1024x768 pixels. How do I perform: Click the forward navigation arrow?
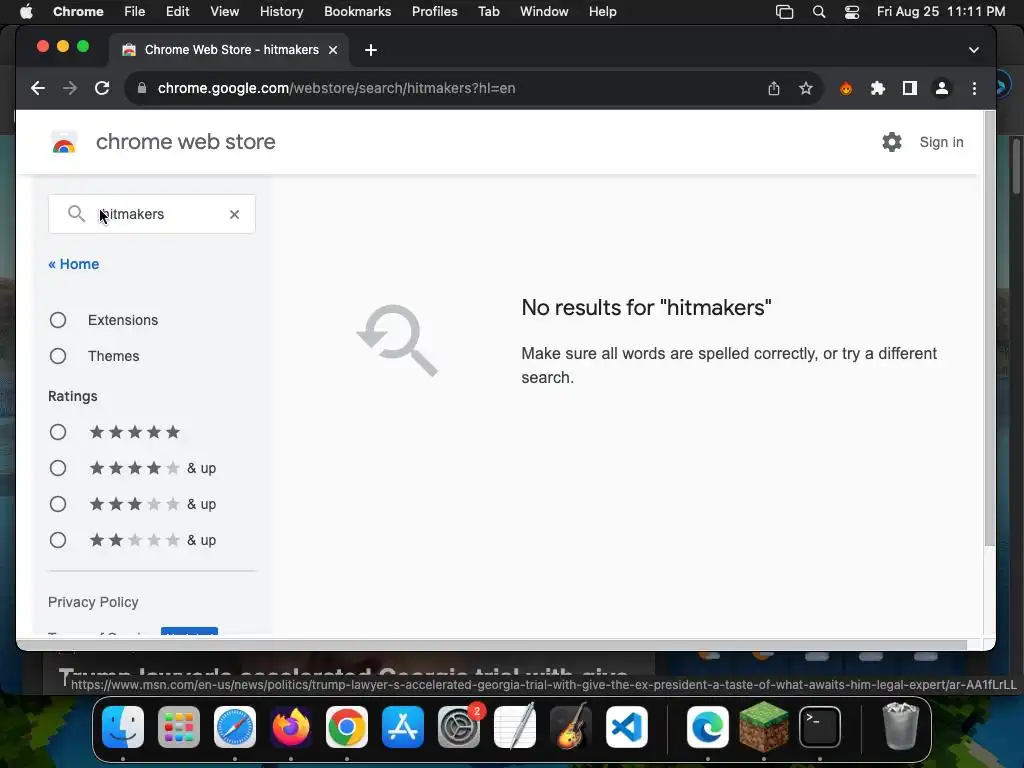pos(70,88)
